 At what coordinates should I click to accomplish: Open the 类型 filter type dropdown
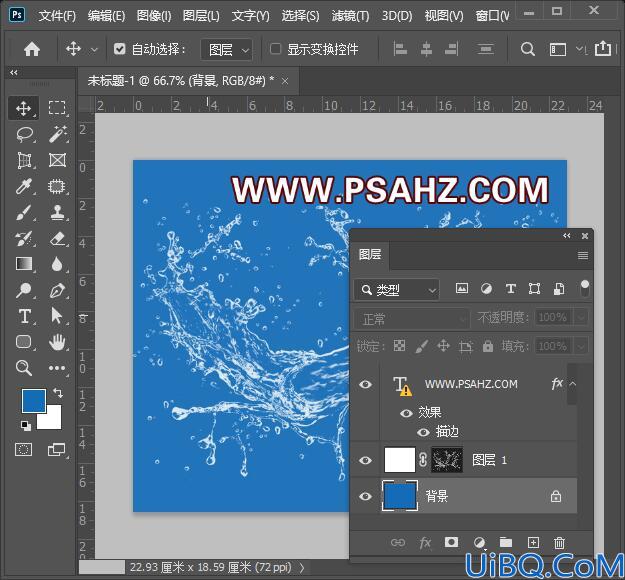396,290
